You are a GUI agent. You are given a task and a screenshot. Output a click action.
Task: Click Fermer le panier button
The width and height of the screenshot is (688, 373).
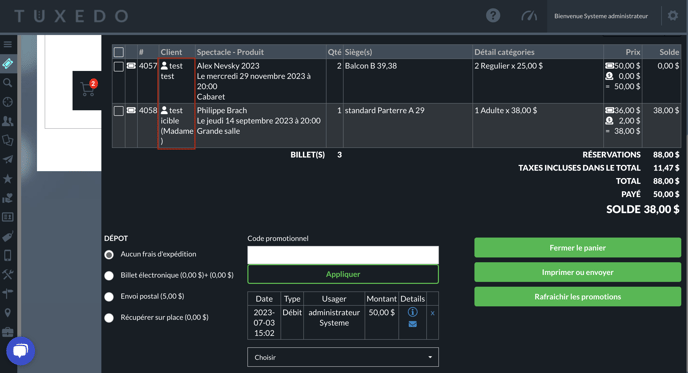pos(577,248)
